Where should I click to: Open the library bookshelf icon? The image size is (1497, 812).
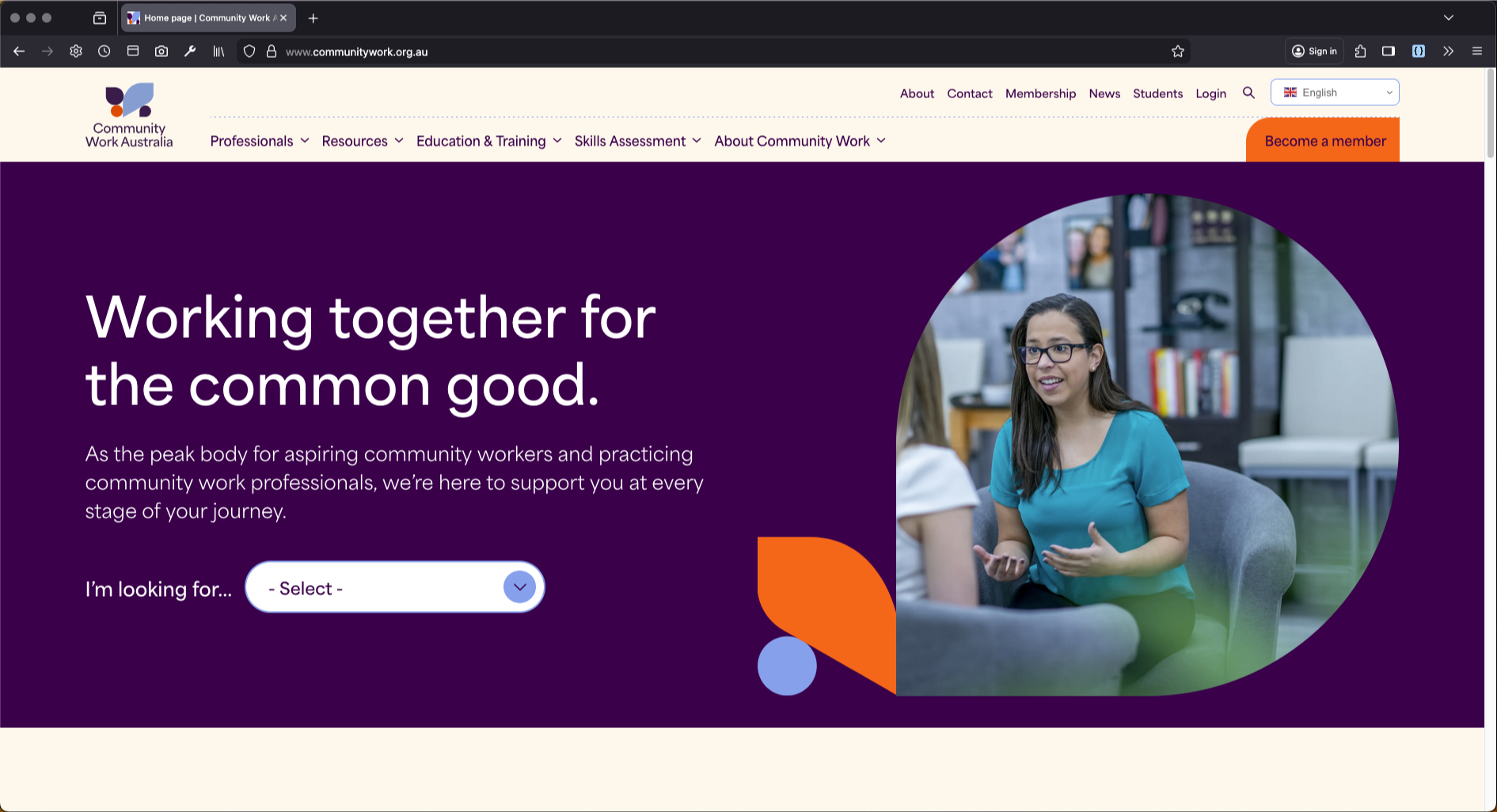218,51
